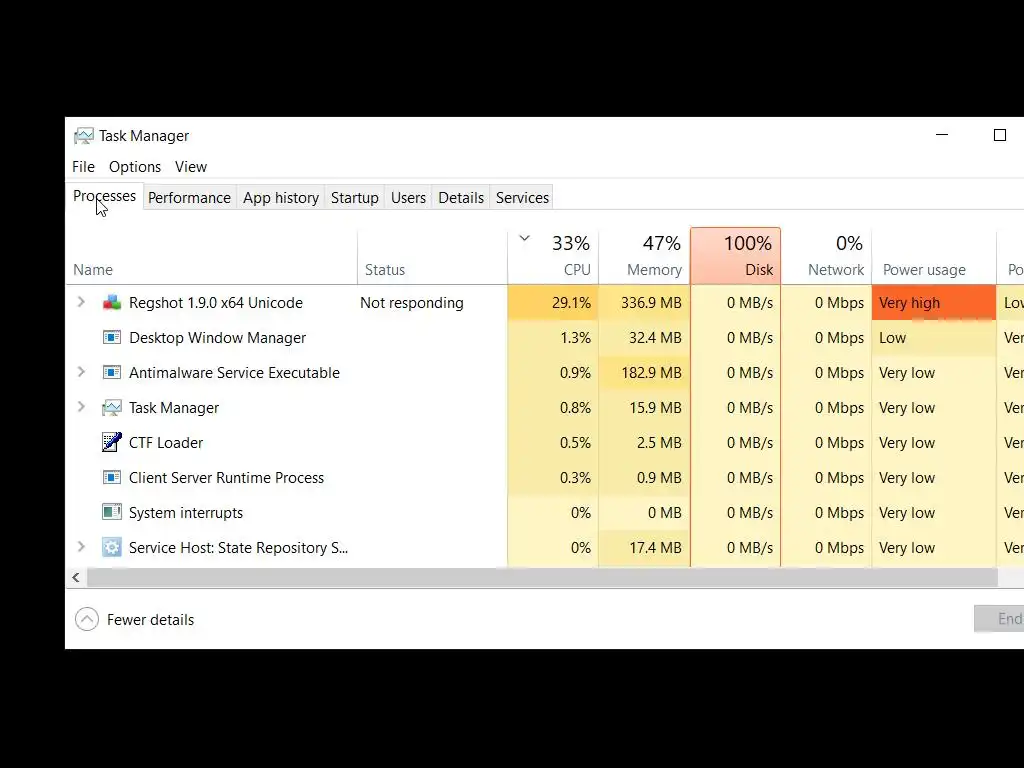
Task: Maximize the Task Manager window
Action: (999, 135)
